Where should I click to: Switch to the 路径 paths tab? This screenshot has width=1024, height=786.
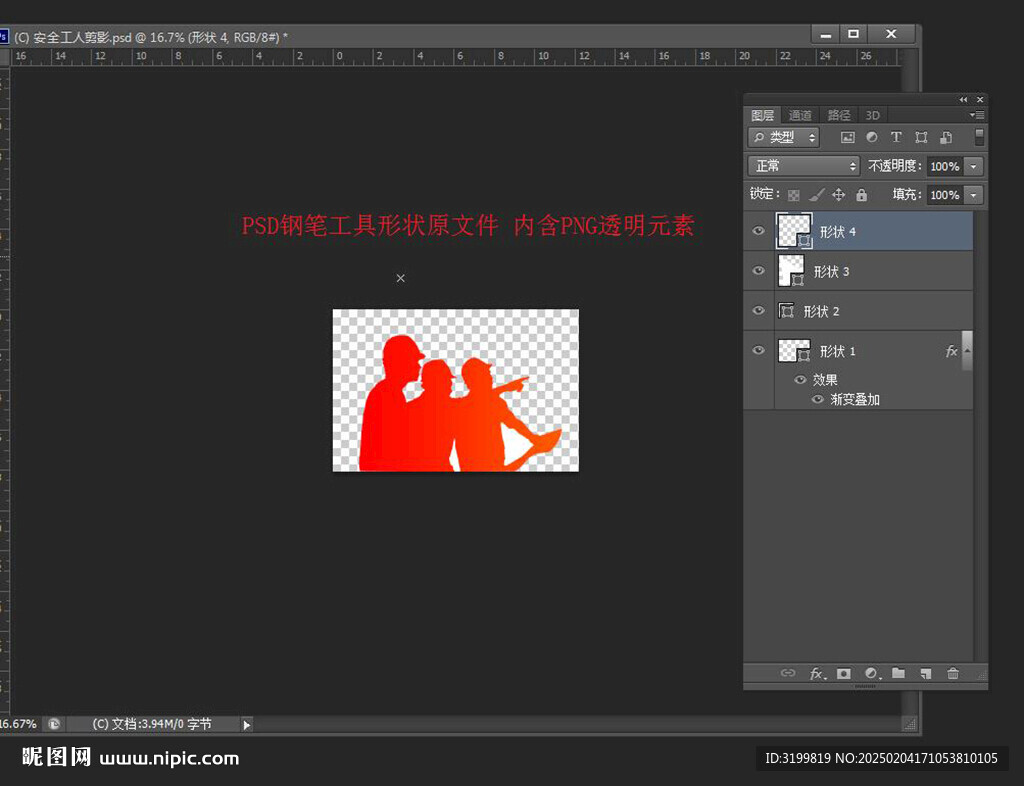pos(839,116)
